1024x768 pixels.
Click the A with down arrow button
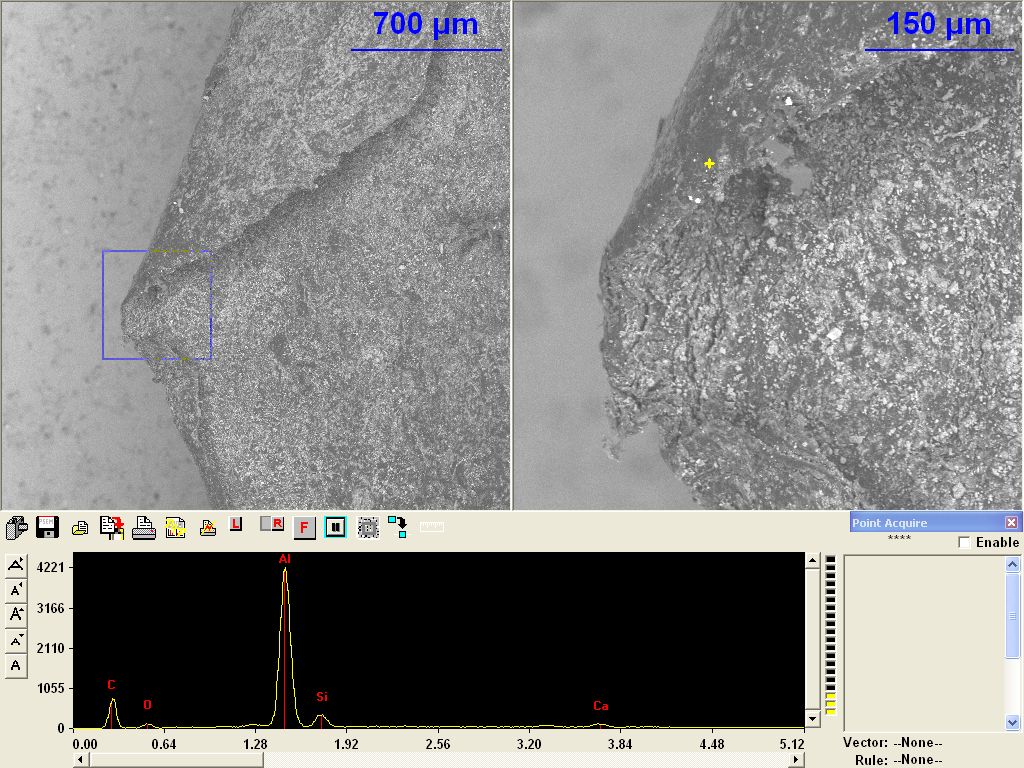[x=16, y=641]
